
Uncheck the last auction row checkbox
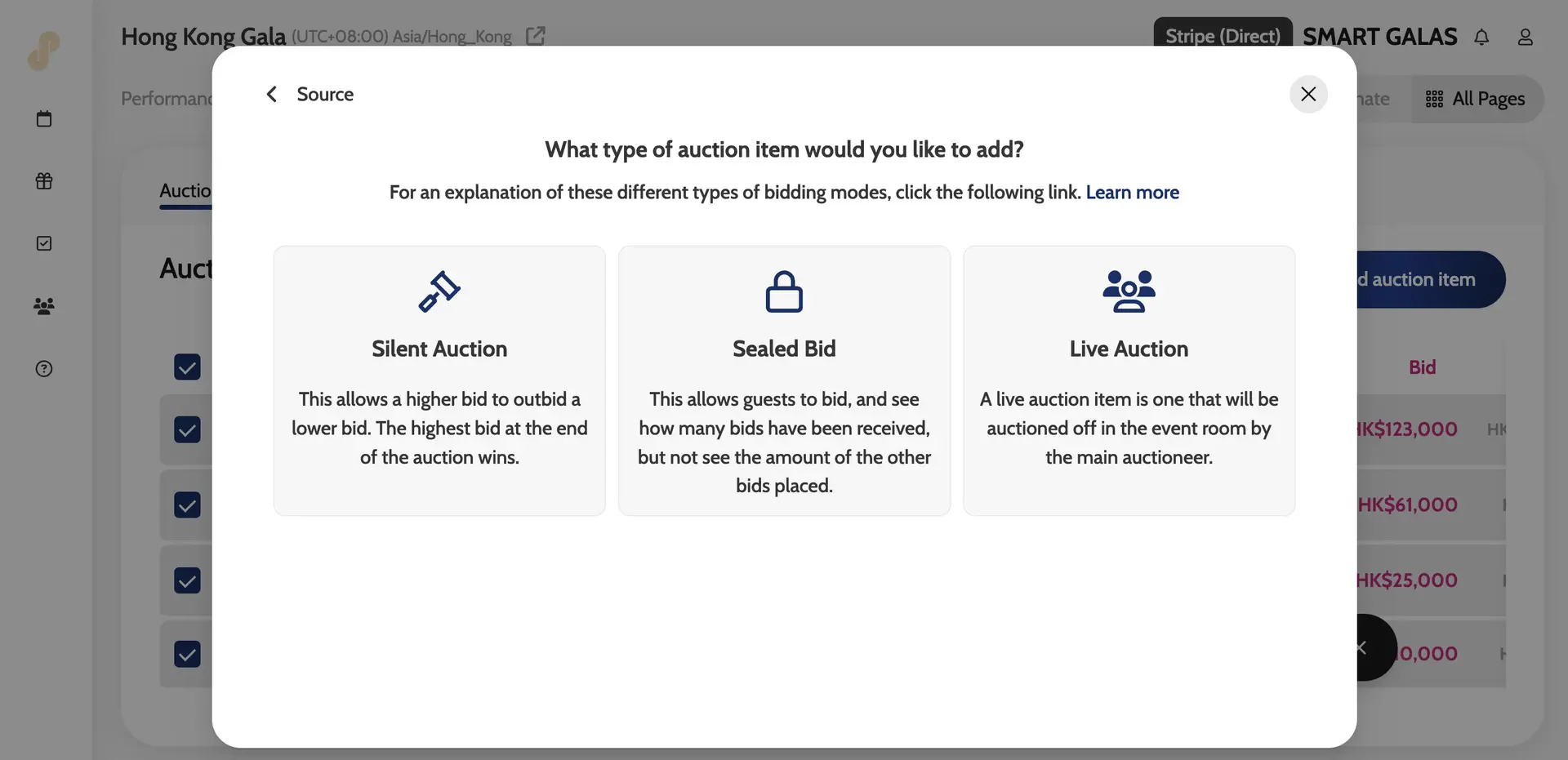click(x=187, y=654)
